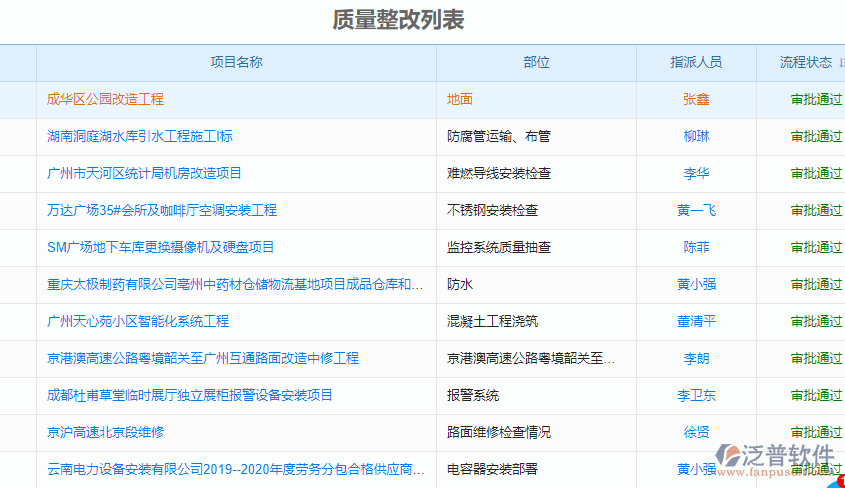Click 审批通过 status in 柳琳 row

[x=816, y=136]
